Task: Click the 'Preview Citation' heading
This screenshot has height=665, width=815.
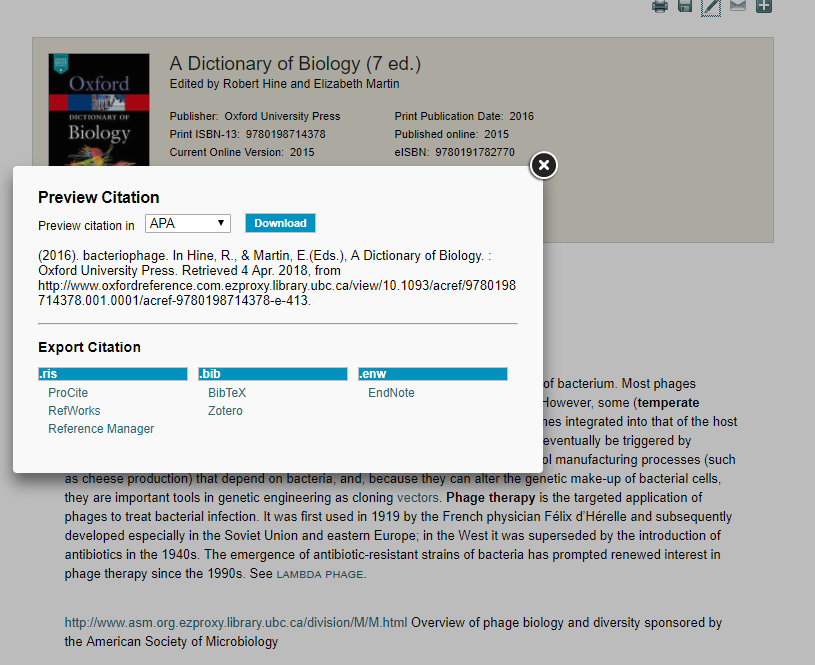Action: 99,198
